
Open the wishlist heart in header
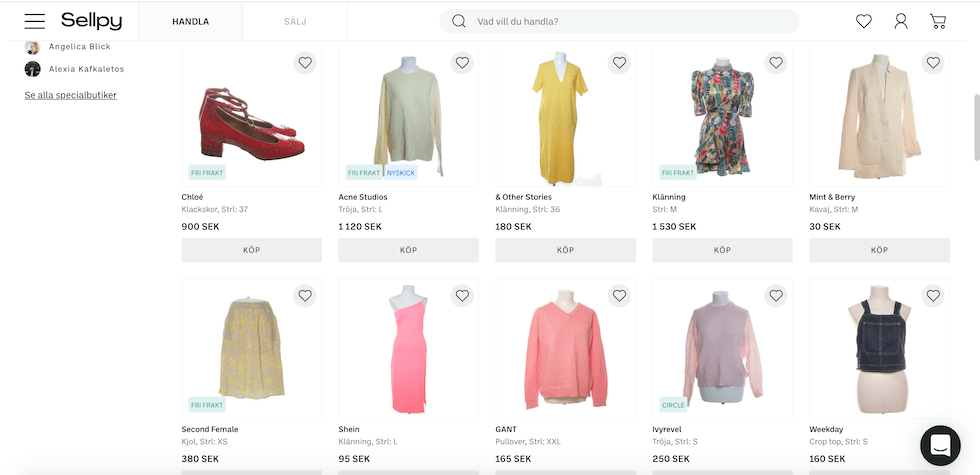tap(864, 21)
